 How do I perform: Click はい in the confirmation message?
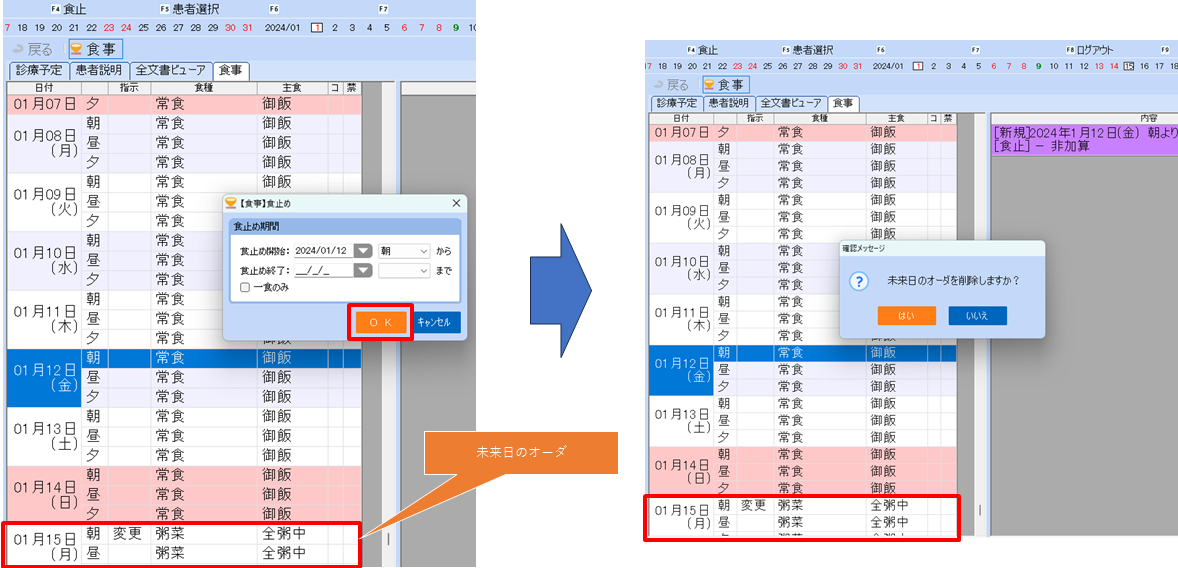[906, 316]
